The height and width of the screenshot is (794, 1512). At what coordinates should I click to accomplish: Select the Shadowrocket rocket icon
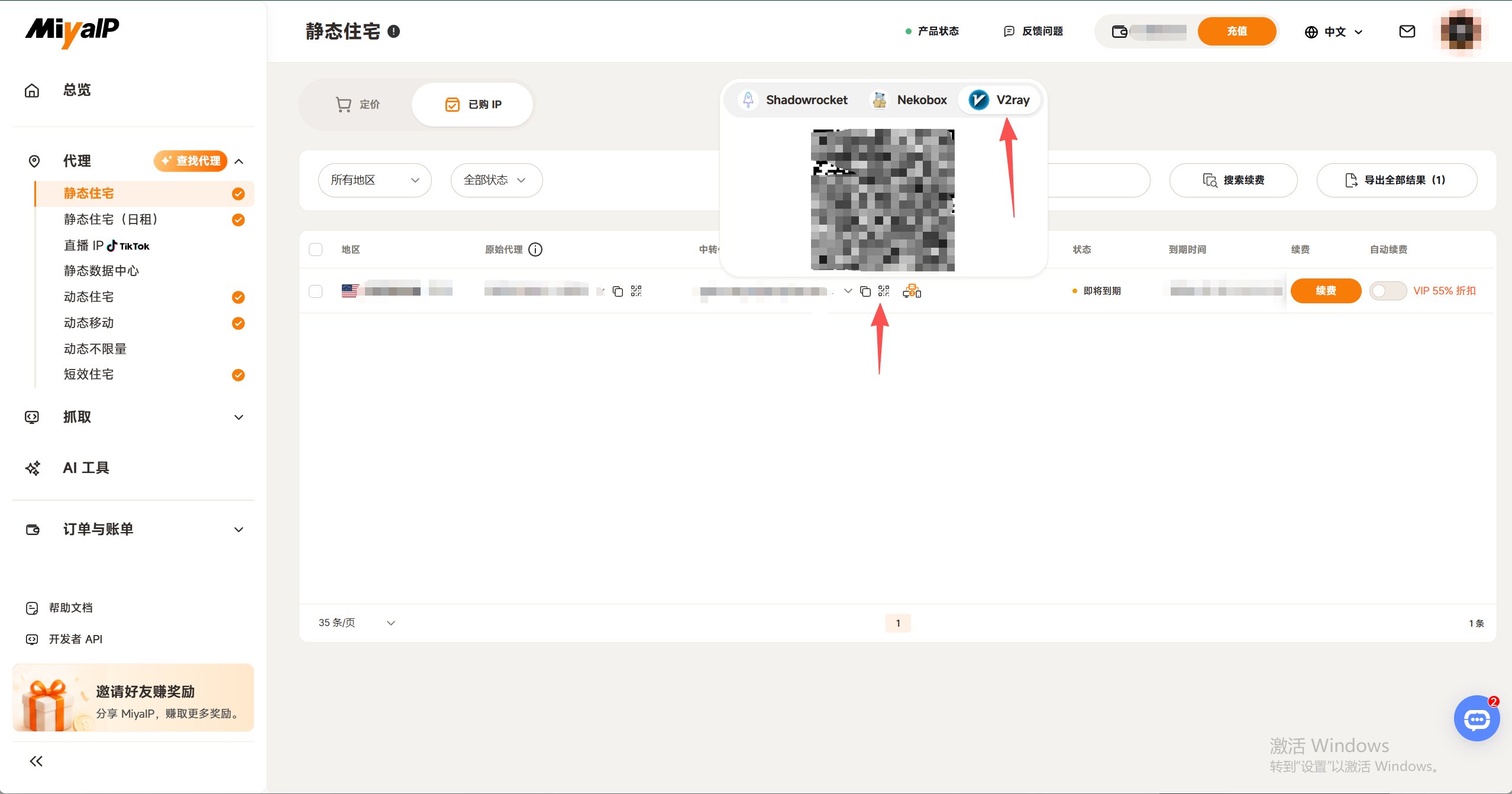(748, 100)
